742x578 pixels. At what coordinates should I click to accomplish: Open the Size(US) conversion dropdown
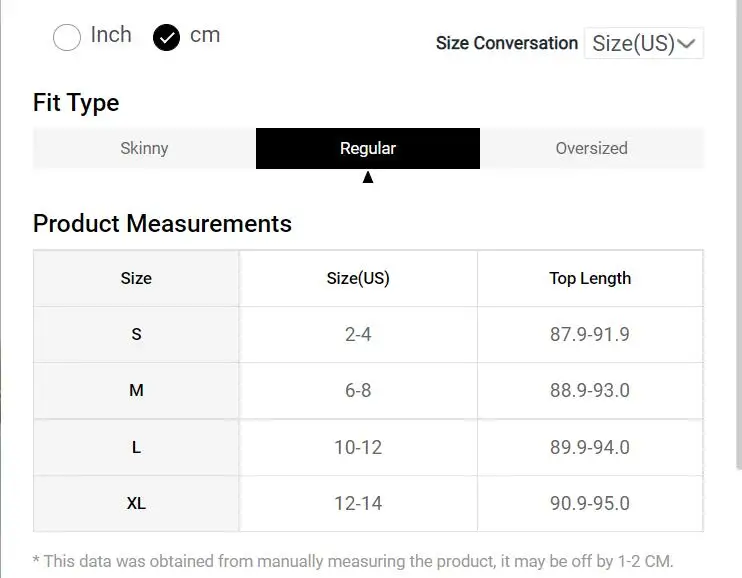(x=644, y=43)
